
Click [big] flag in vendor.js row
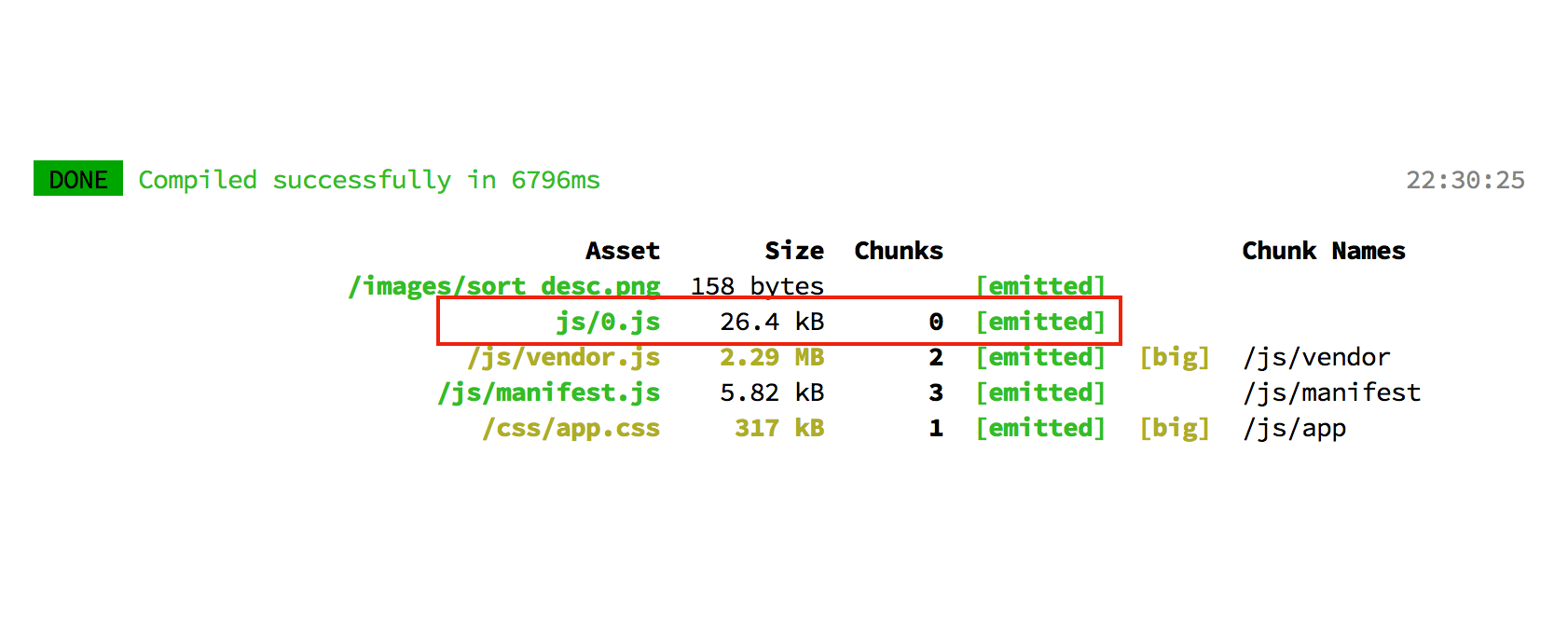(x=1175, y=357)
